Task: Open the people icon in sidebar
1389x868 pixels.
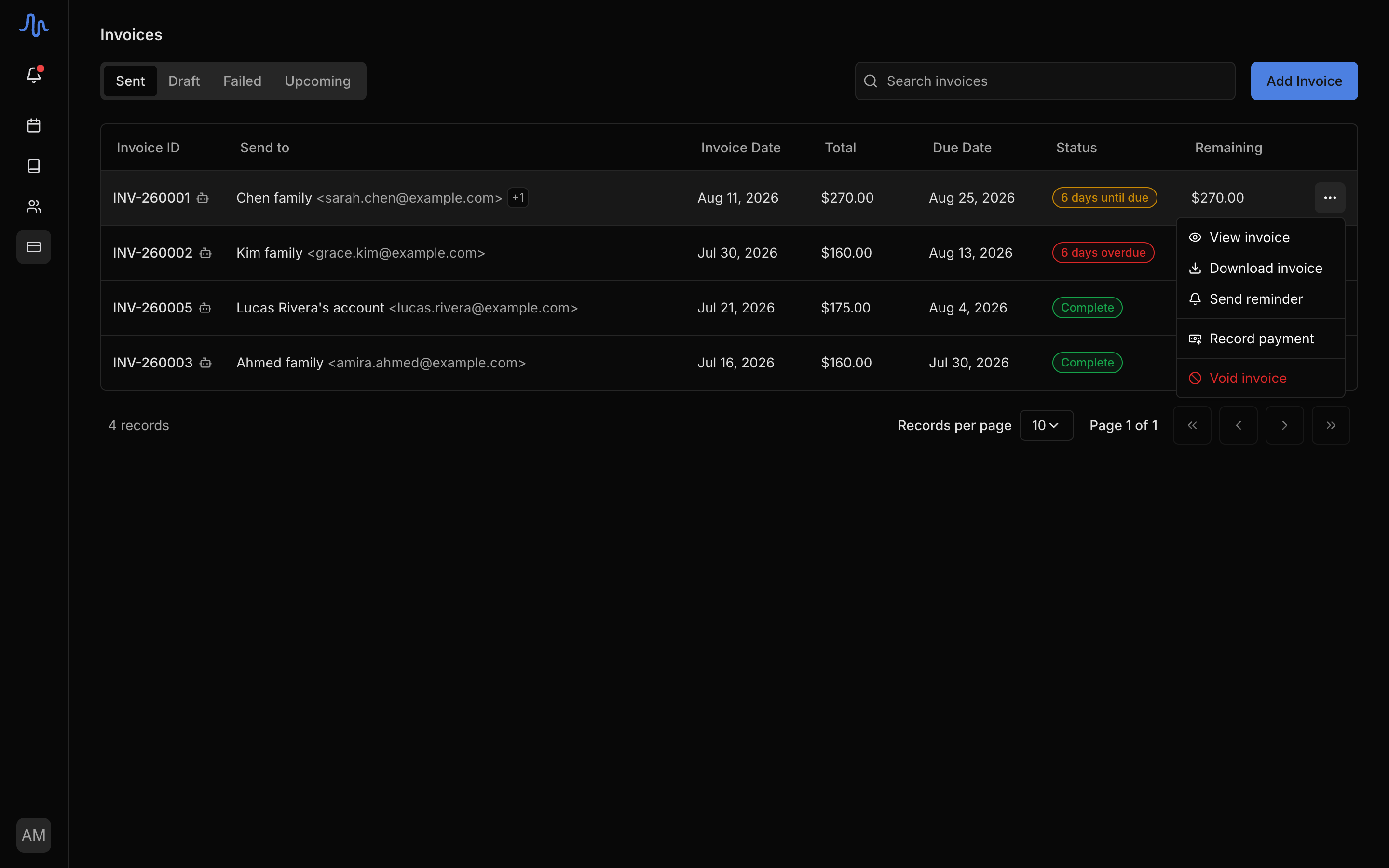Action: coord(34,207)
